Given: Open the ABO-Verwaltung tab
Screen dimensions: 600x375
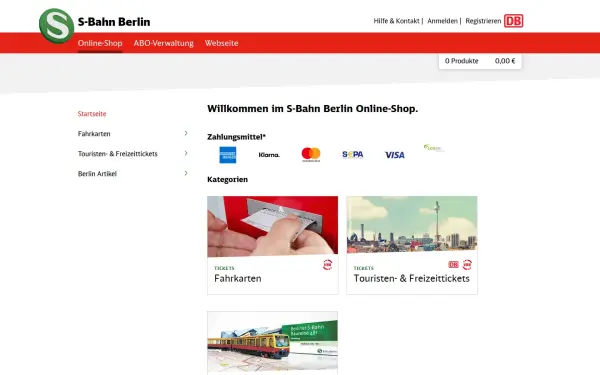Looking at the screenshot, I should (x=163, y=43).
